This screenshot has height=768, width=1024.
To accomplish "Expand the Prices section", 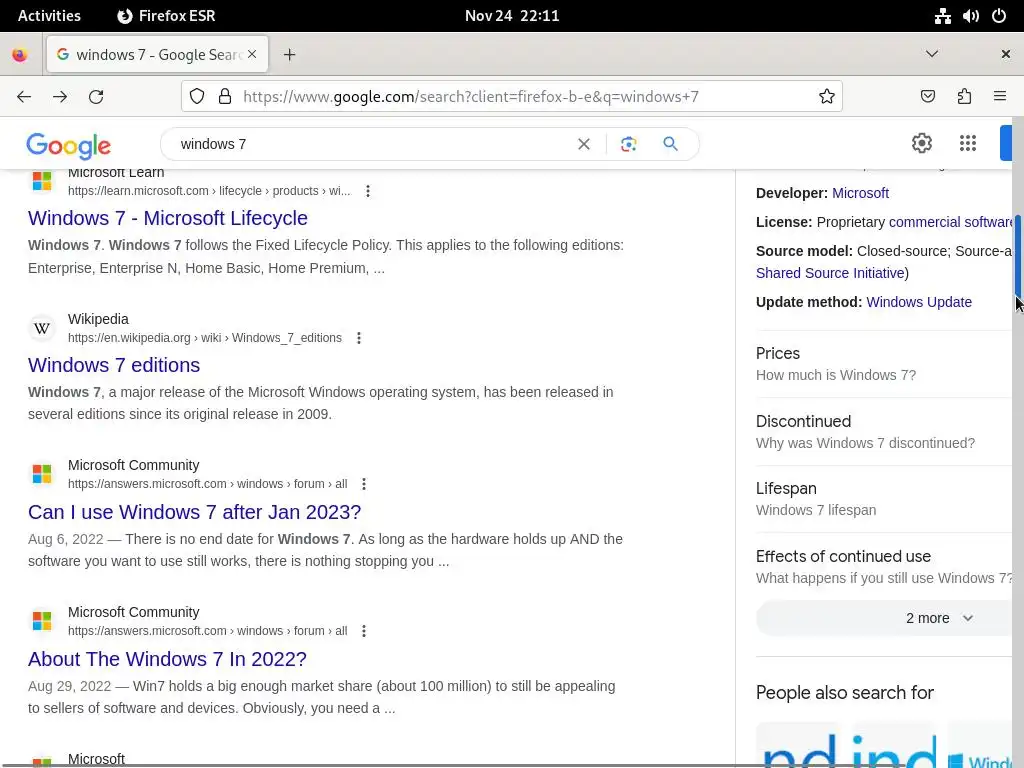I will (884, 364).
